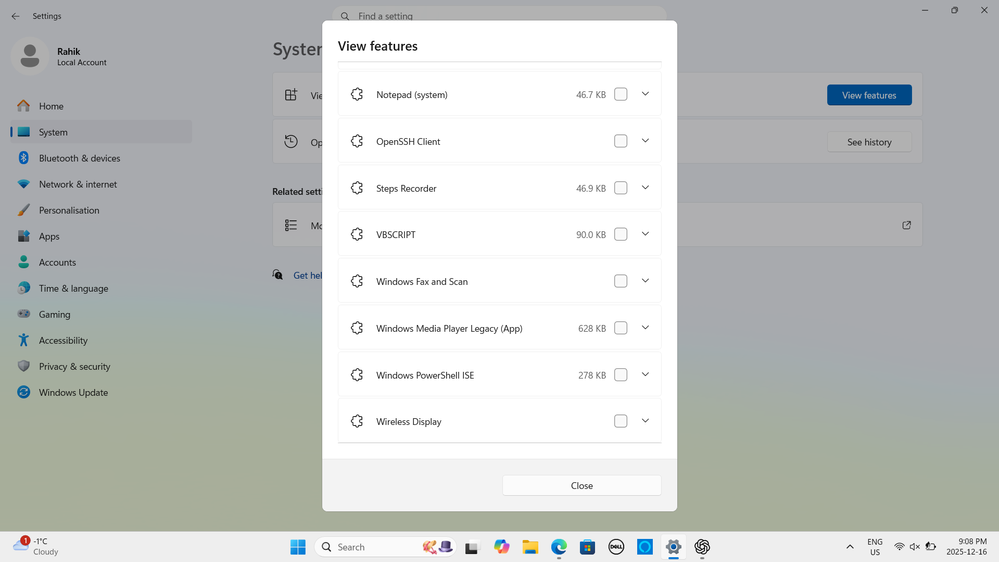Expand the Steps Recorder row chevron
This screenshot has width=999, height=562.
point(645,187)
